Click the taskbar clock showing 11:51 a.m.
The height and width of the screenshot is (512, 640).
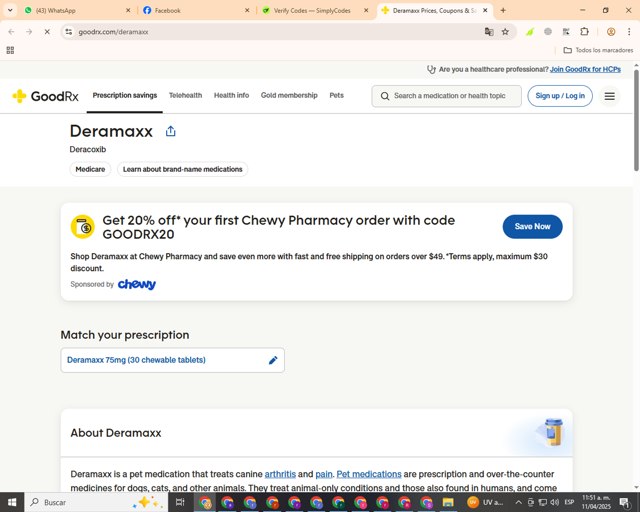[596, 502]
